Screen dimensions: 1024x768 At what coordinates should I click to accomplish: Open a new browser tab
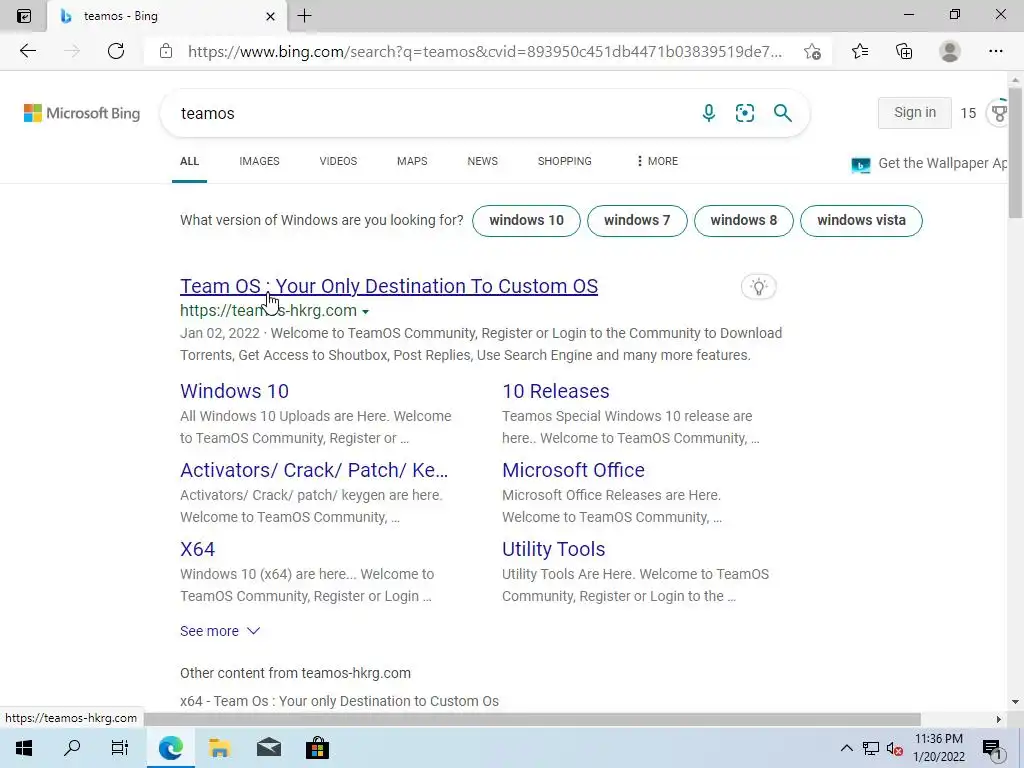pos(304,16)
